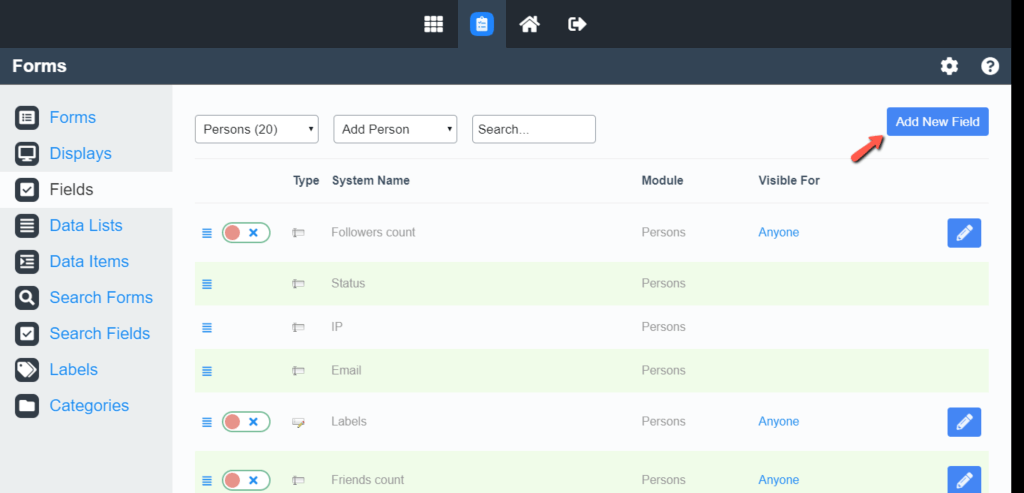The image size is (1024, 493).
Task: Click the Add New Field button
Action: pyautogui.click(x=937, y=121)
